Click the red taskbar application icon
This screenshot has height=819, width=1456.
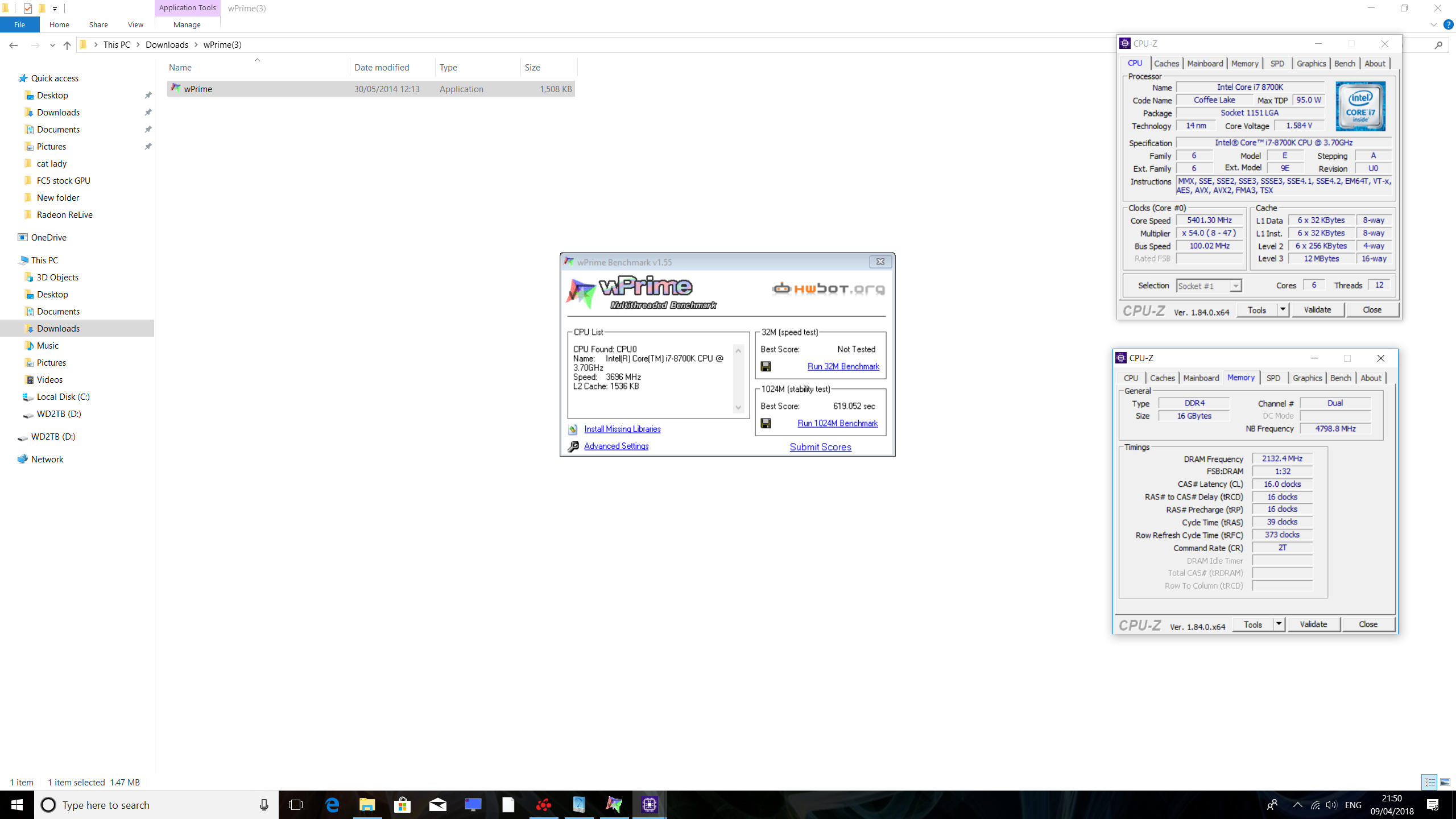tap(544, 805)
